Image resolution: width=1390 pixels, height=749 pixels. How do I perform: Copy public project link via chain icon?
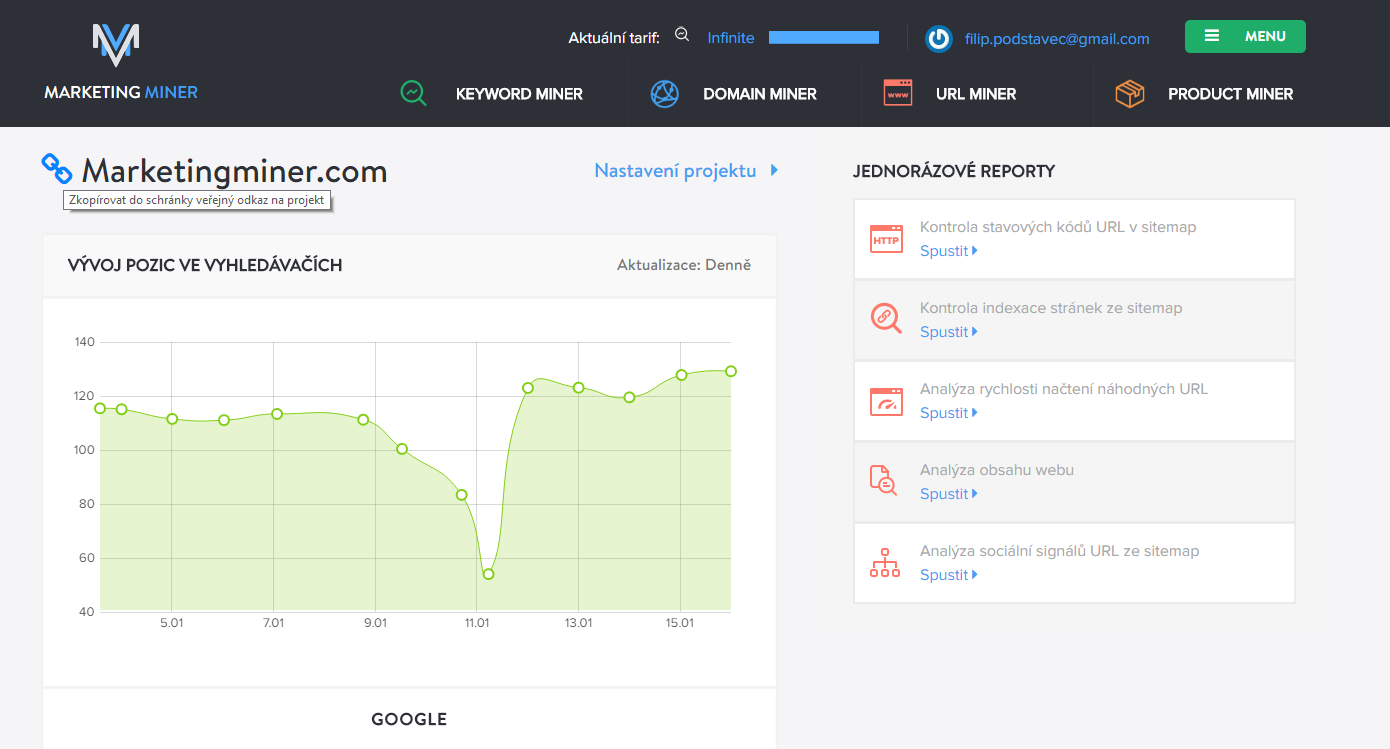tap(57, 168)
